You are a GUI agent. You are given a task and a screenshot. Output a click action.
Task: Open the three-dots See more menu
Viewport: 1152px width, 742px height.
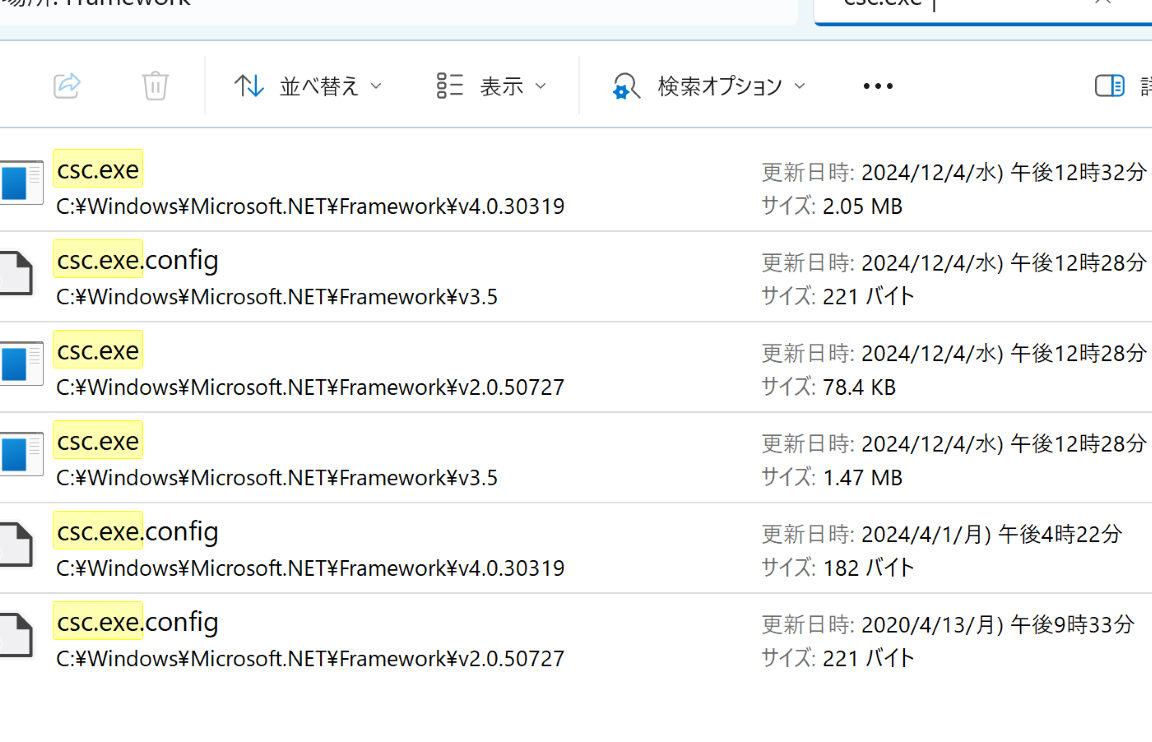click(x=878, y=86)
